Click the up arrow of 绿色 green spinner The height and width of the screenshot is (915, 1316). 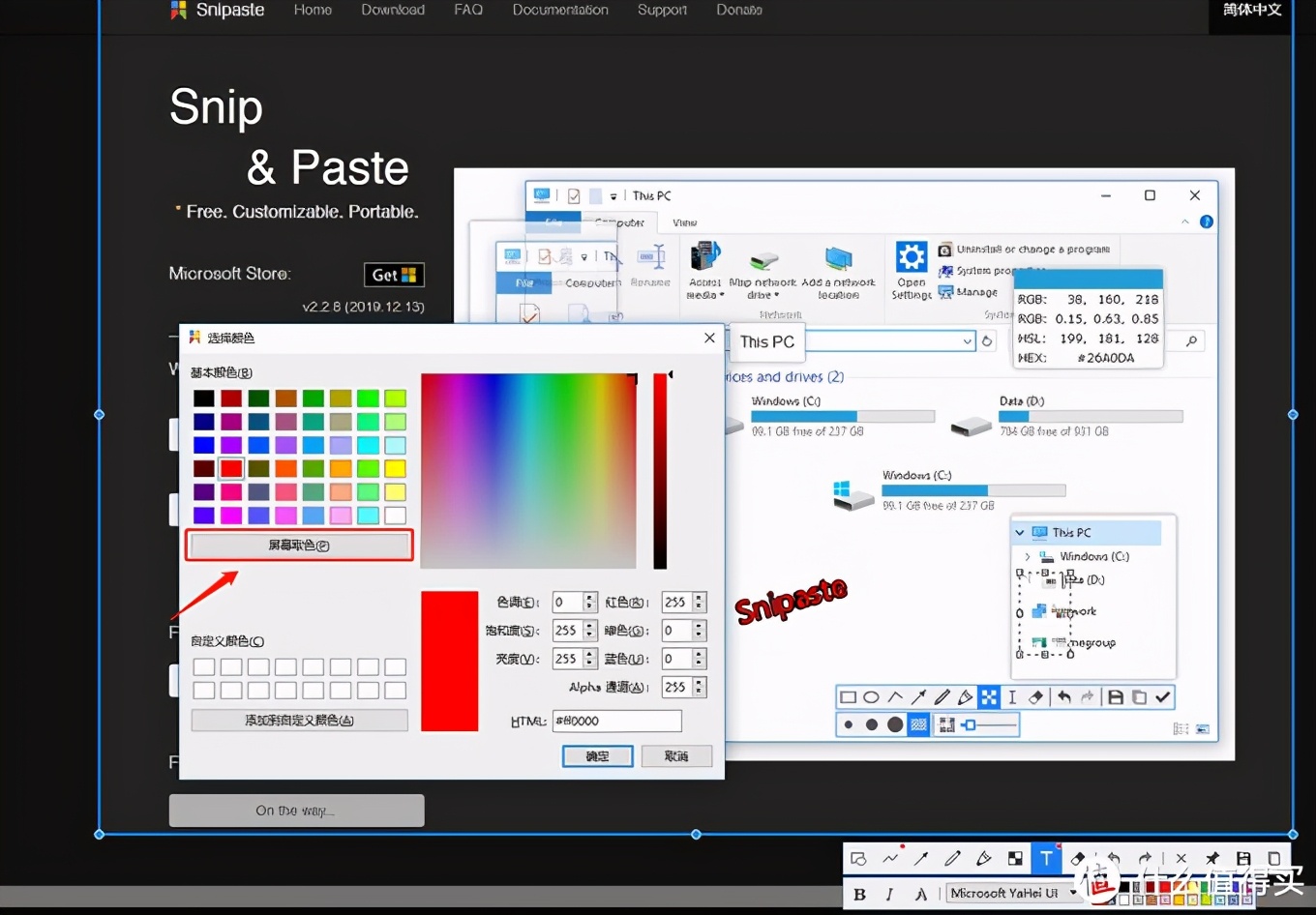pos(700,626)
